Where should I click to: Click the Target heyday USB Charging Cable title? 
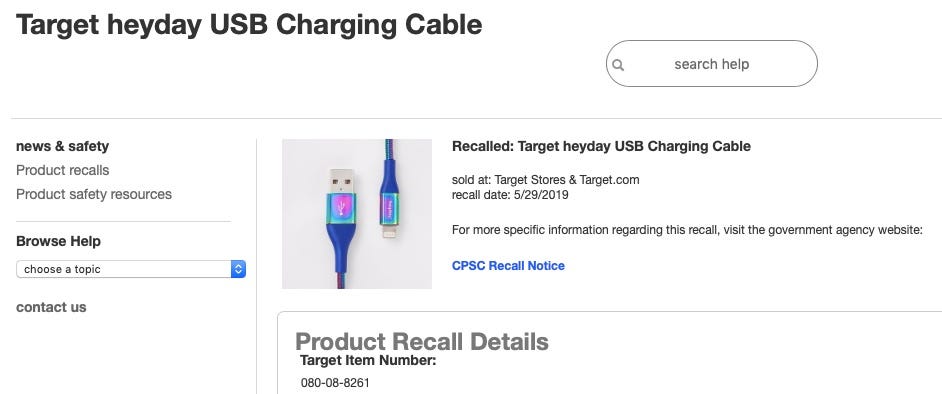click(249, 25)
